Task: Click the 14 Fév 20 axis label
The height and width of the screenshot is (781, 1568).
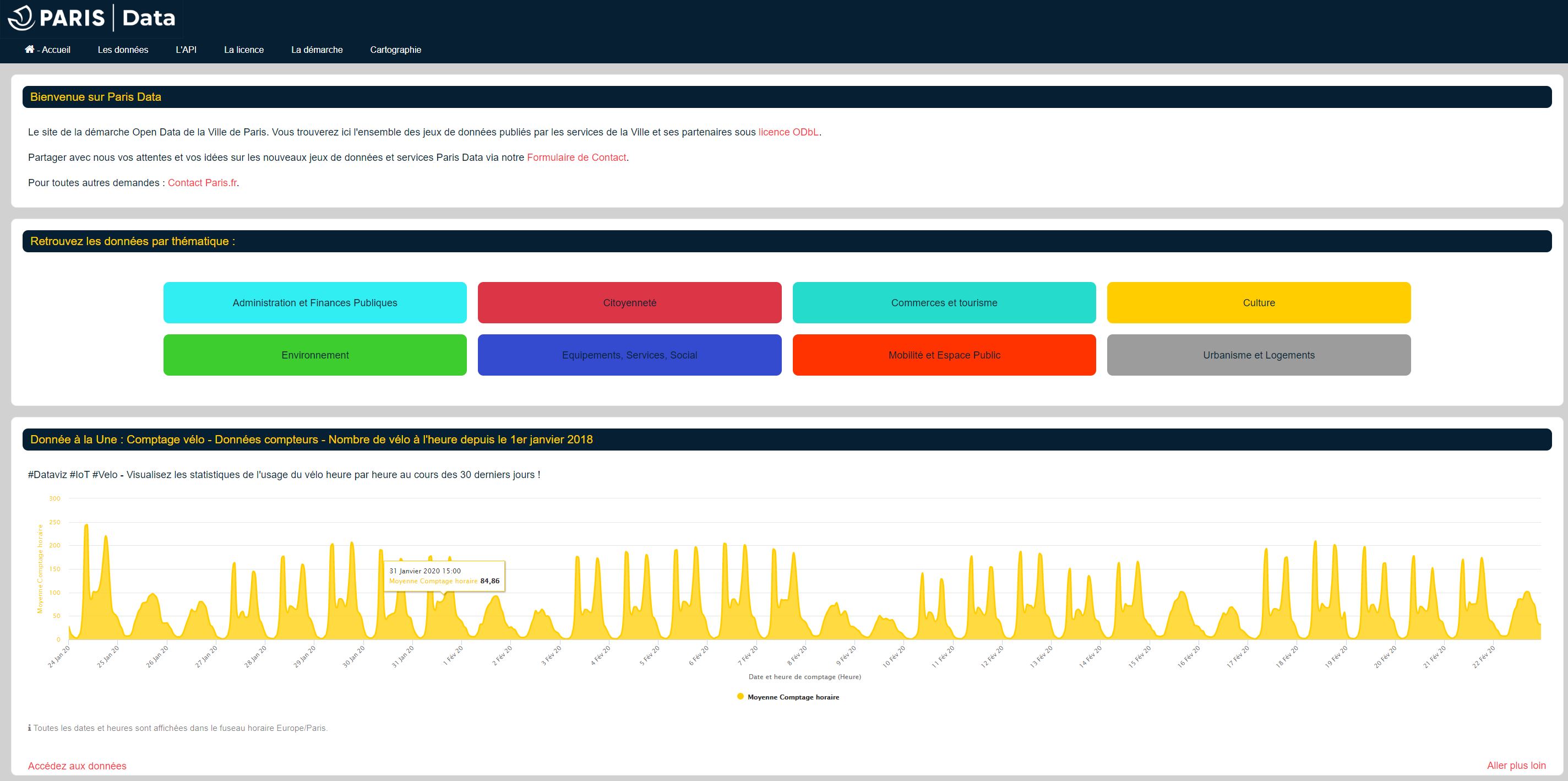Action: (x=1090, y=657)
